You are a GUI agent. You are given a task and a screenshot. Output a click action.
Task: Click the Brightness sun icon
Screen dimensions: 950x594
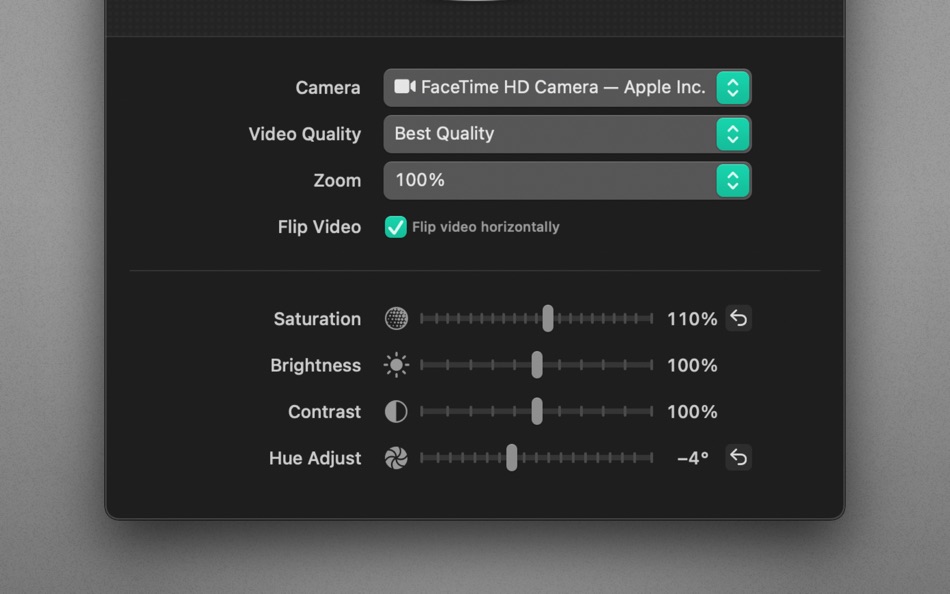tap(397, 365)
